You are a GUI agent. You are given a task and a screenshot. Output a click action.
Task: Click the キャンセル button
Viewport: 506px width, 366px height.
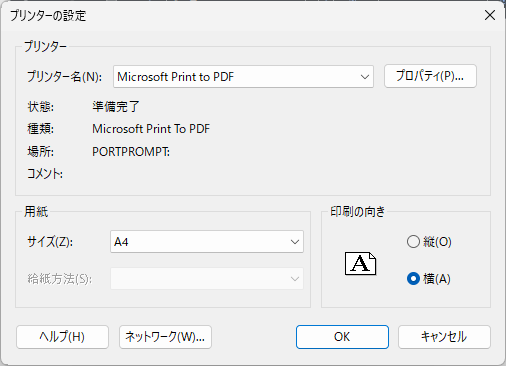coord(444,337)
